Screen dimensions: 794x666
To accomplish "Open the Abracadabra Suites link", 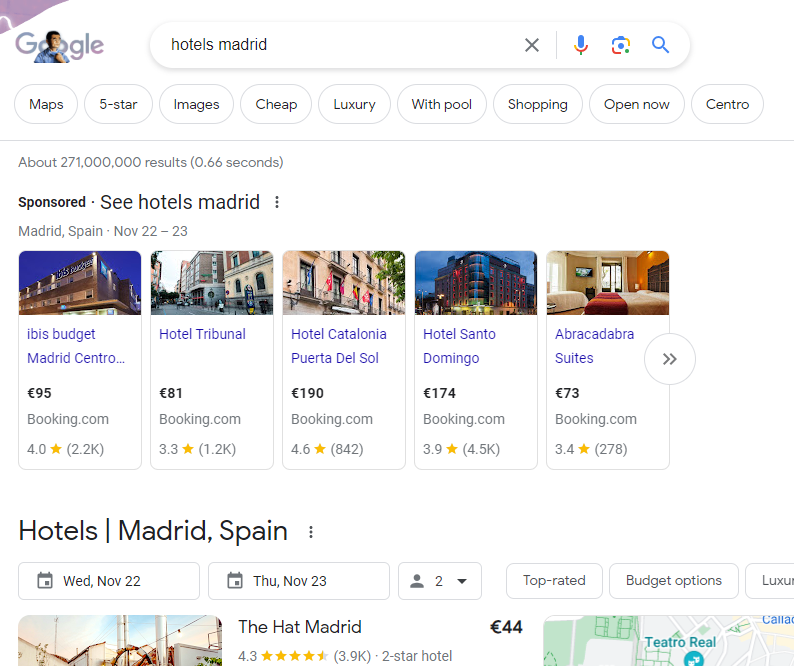I will point(594,346).
